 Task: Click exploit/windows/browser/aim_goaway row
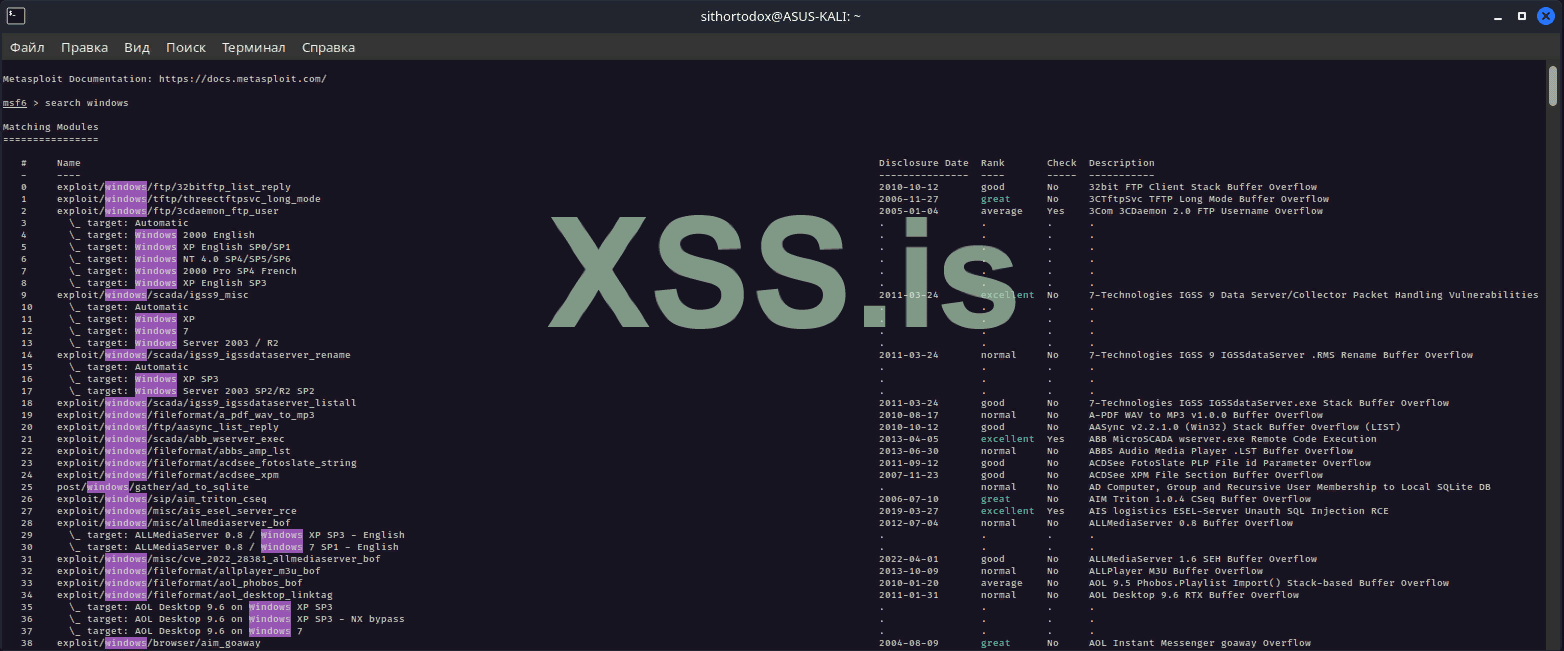coord(159,643)
